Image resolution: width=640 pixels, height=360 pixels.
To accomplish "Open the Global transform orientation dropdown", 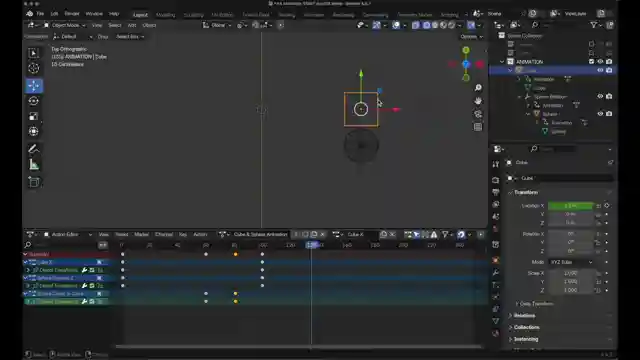I will coord(217,25).
